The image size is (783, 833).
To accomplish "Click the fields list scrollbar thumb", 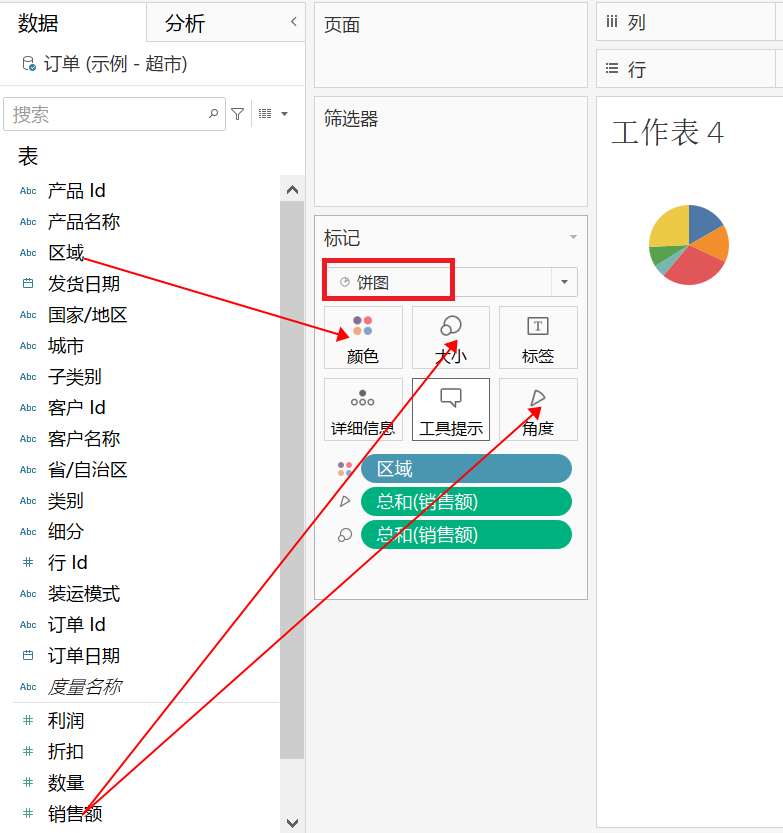I will (x=292, y=480).
